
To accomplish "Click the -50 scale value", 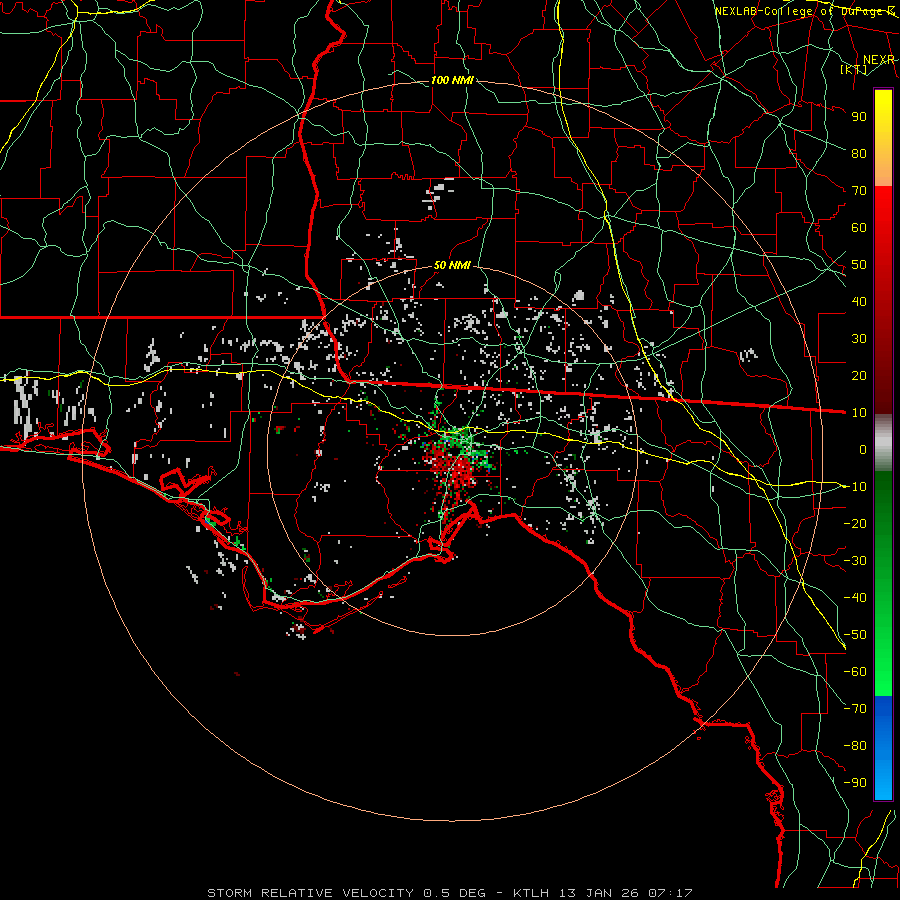I will click(x=855, y=635).
